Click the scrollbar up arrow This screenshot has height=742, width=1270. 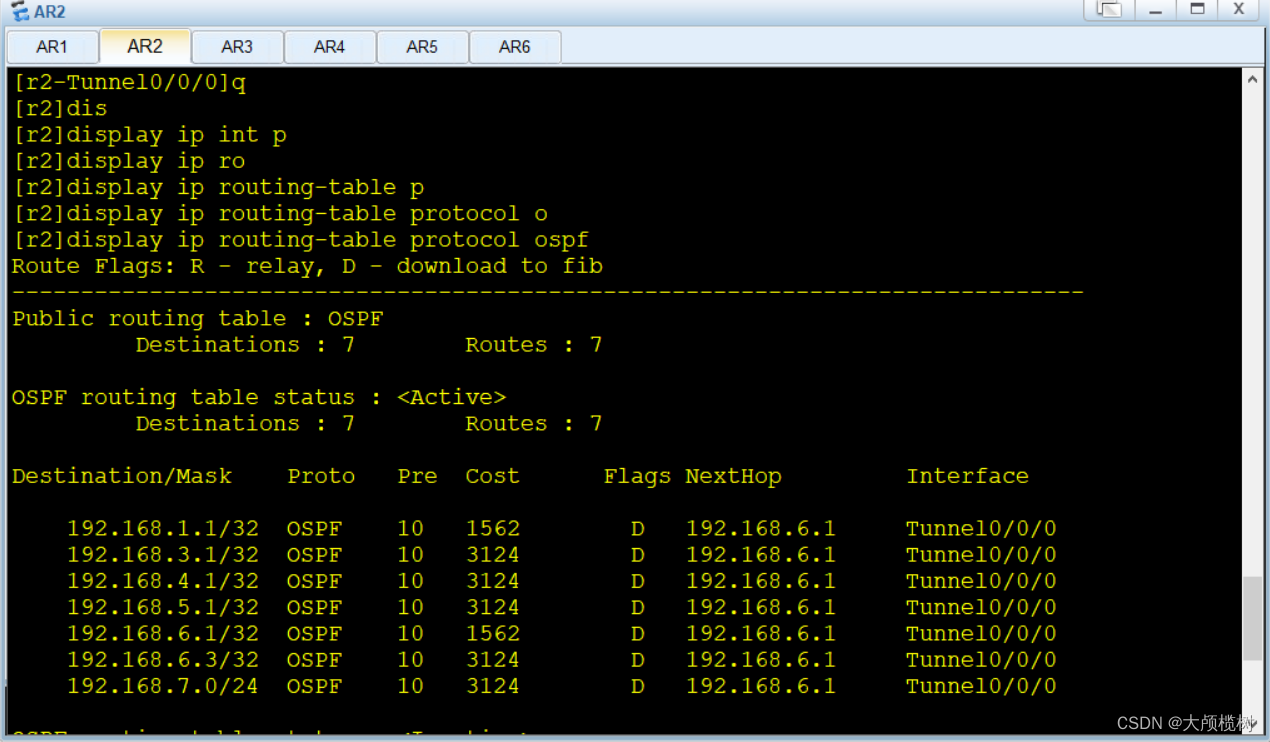point(1252,79)
